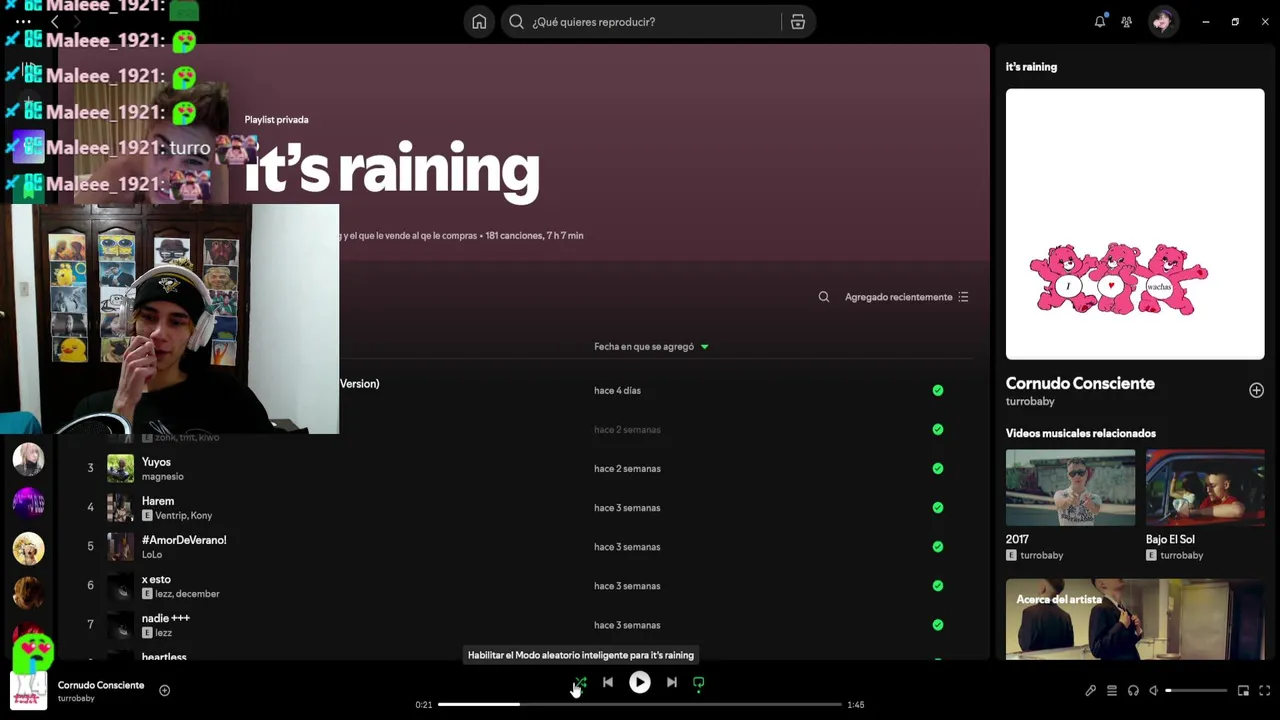Add Cornudo Consciente via side panel plus icon
Image resolution: width=1280 pixels, height=720 pixels.
[x=1256, y=390]
